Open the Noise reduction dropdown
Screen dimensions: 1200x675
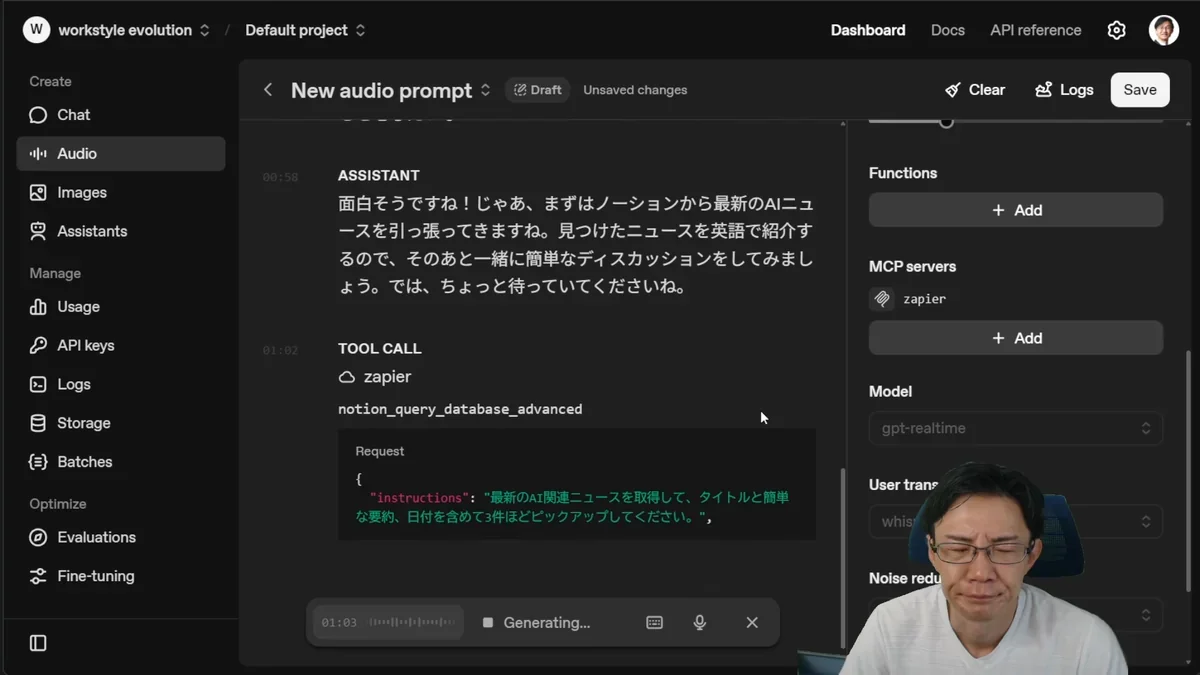[1016, 614]
